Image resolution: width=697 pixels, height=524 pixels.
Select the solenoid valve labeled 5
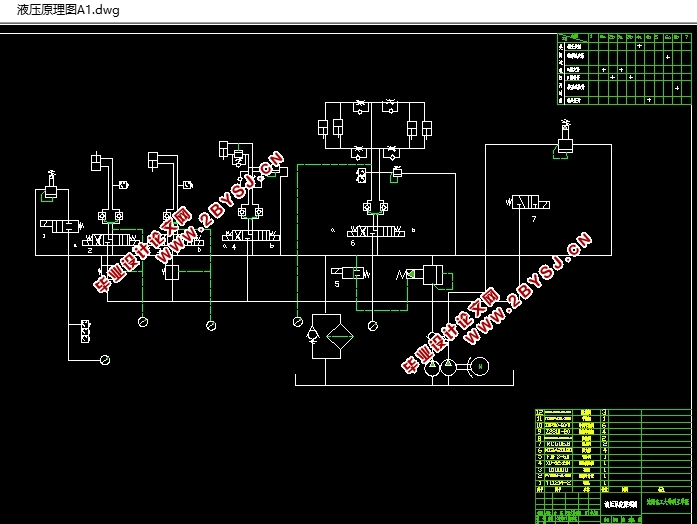coord(351,273)
